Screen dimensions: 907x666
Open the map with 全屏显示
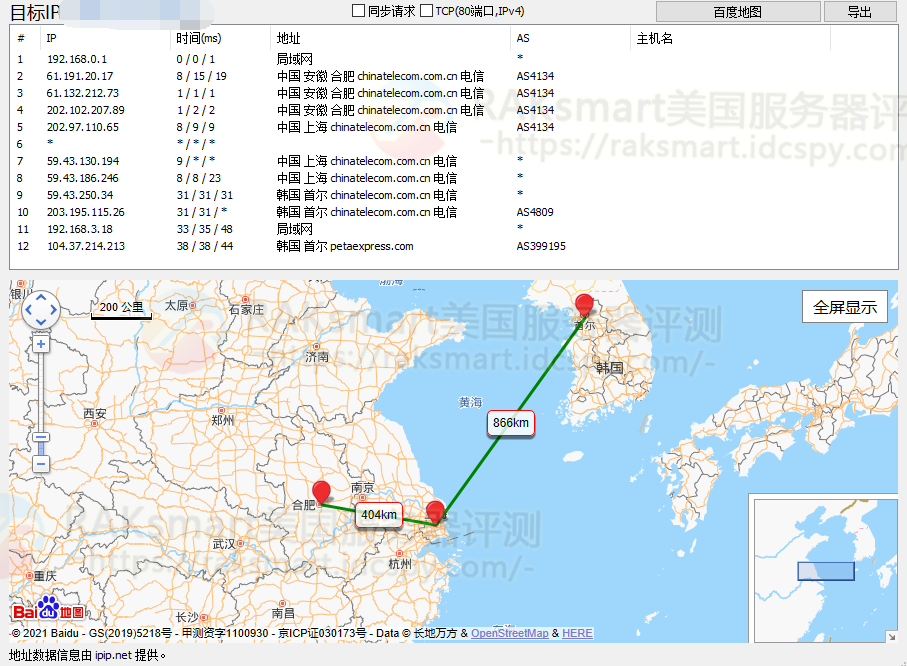click(845, 307)
